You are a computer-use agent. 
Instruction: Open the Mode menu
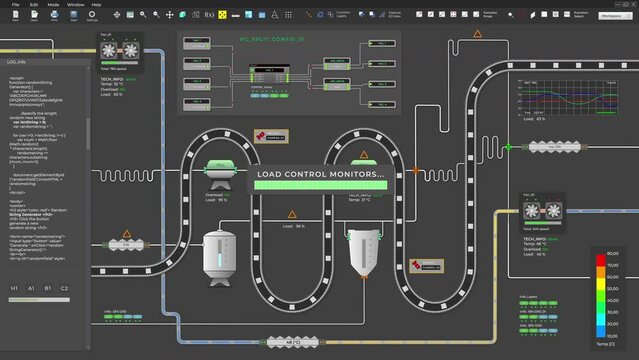click(53, 4)
